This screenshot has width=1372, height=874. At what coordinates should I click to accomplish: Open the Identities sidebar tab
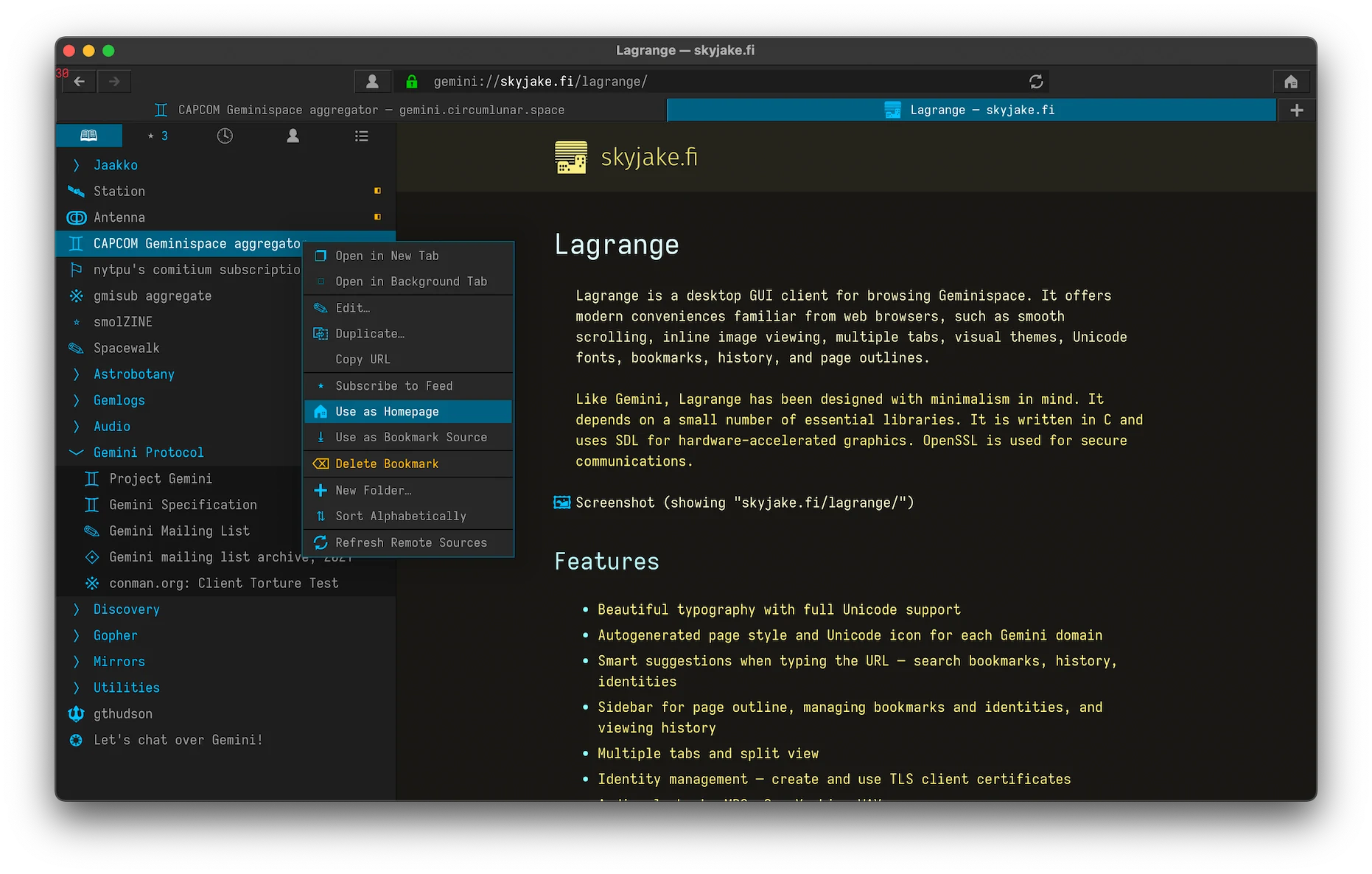click(x=293, y=136)
